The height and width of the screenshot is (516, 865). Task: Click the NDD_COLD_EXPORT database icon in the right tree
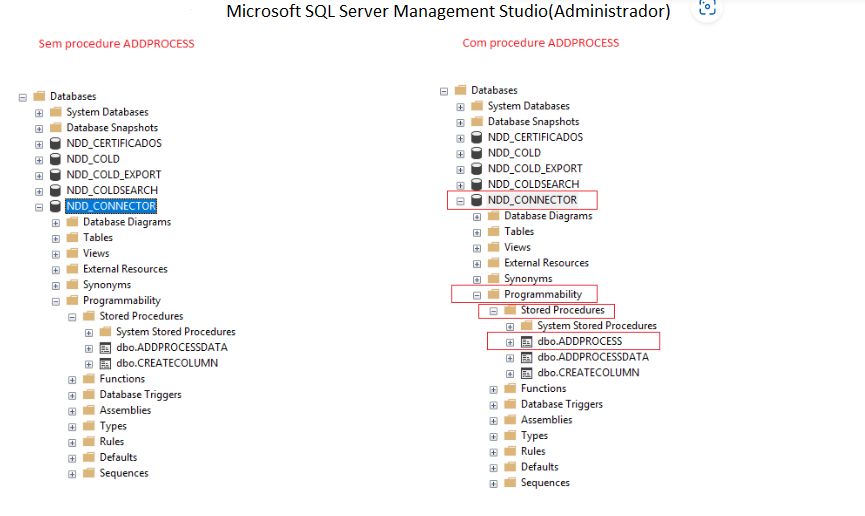pyautogui.click(x=477, y=169)
